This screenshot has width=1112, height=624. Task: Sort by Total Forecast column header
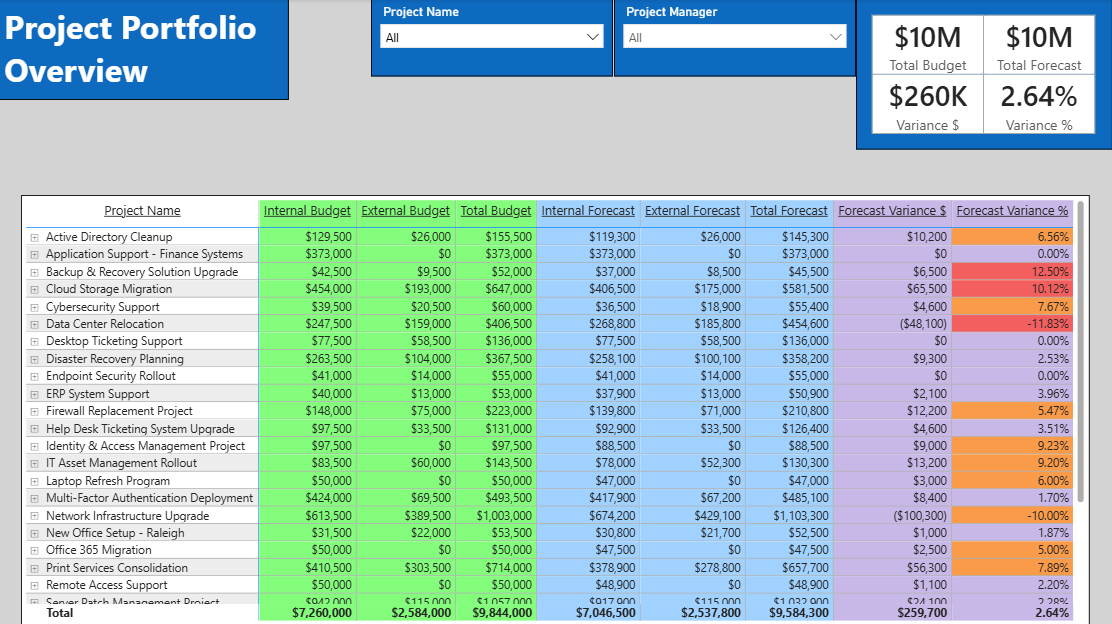789,211
